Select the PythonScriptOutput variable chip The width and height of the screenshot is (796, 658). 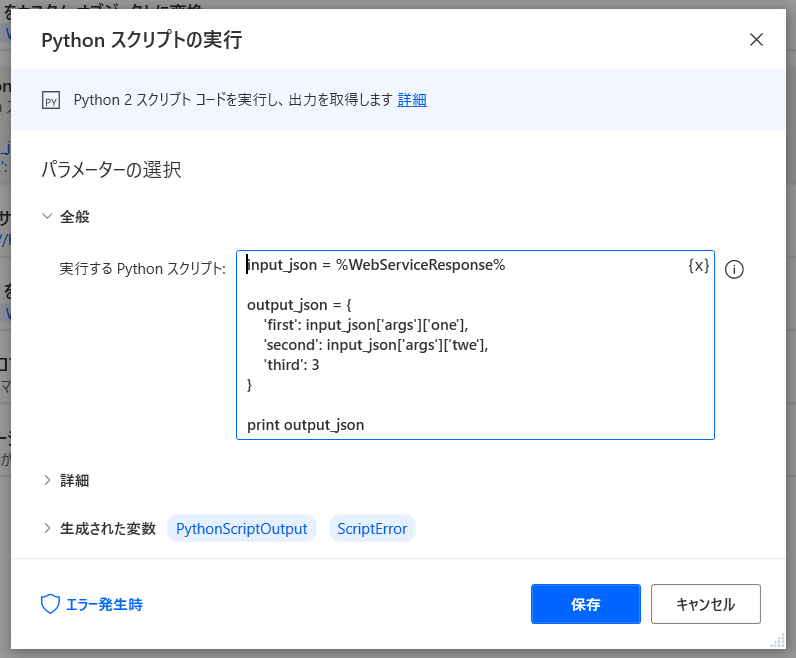point(242,529)
